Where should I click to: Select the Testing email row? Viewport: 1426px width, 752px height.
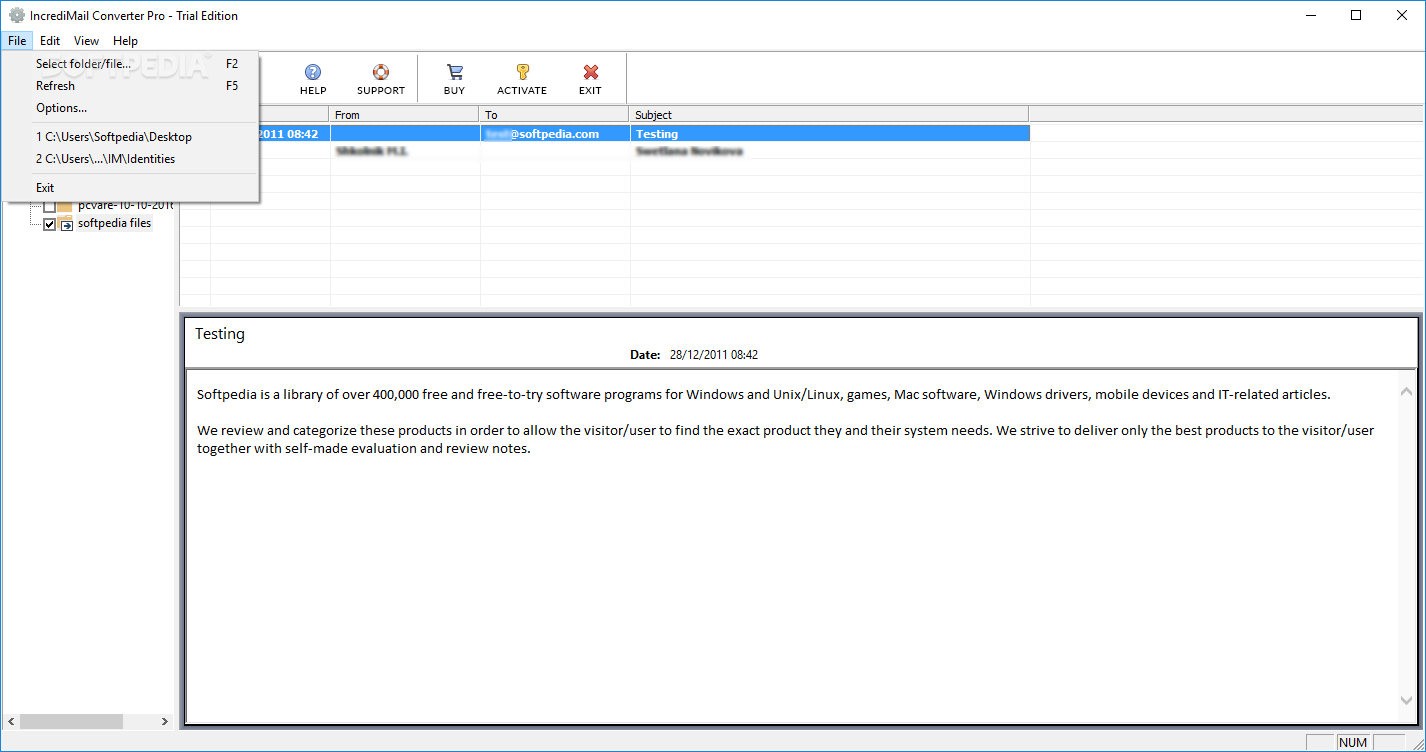tap(645, 133)
